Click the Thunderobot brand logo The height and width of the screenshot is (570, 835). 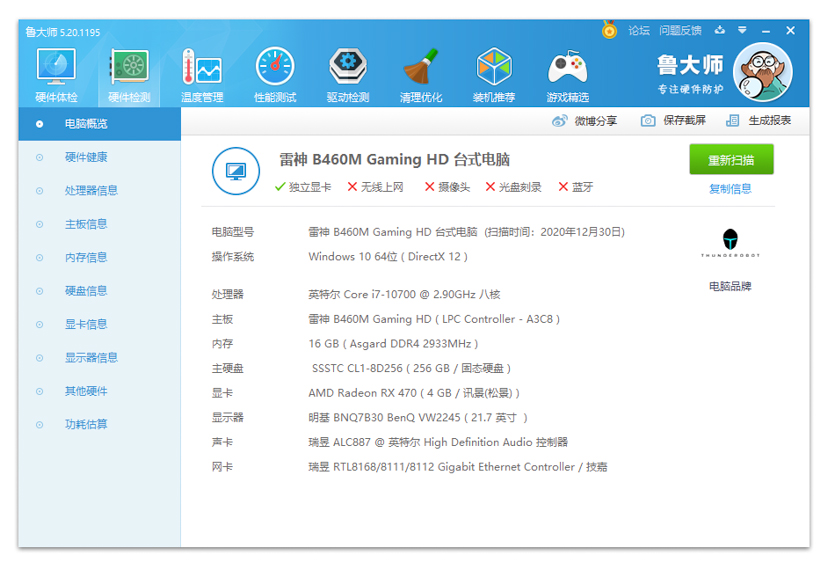(730, 243)
